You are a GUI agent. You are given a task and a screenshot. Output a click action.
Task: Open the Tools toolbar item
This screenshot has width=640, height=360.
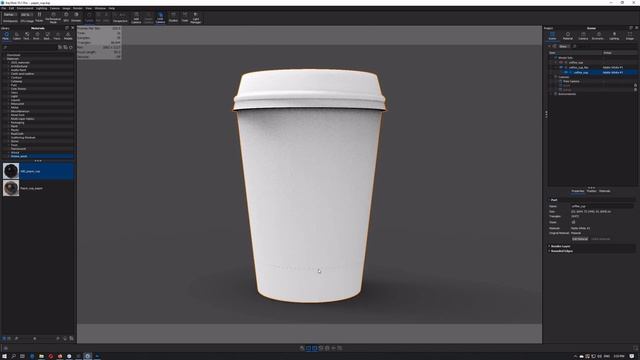point(185,17)
